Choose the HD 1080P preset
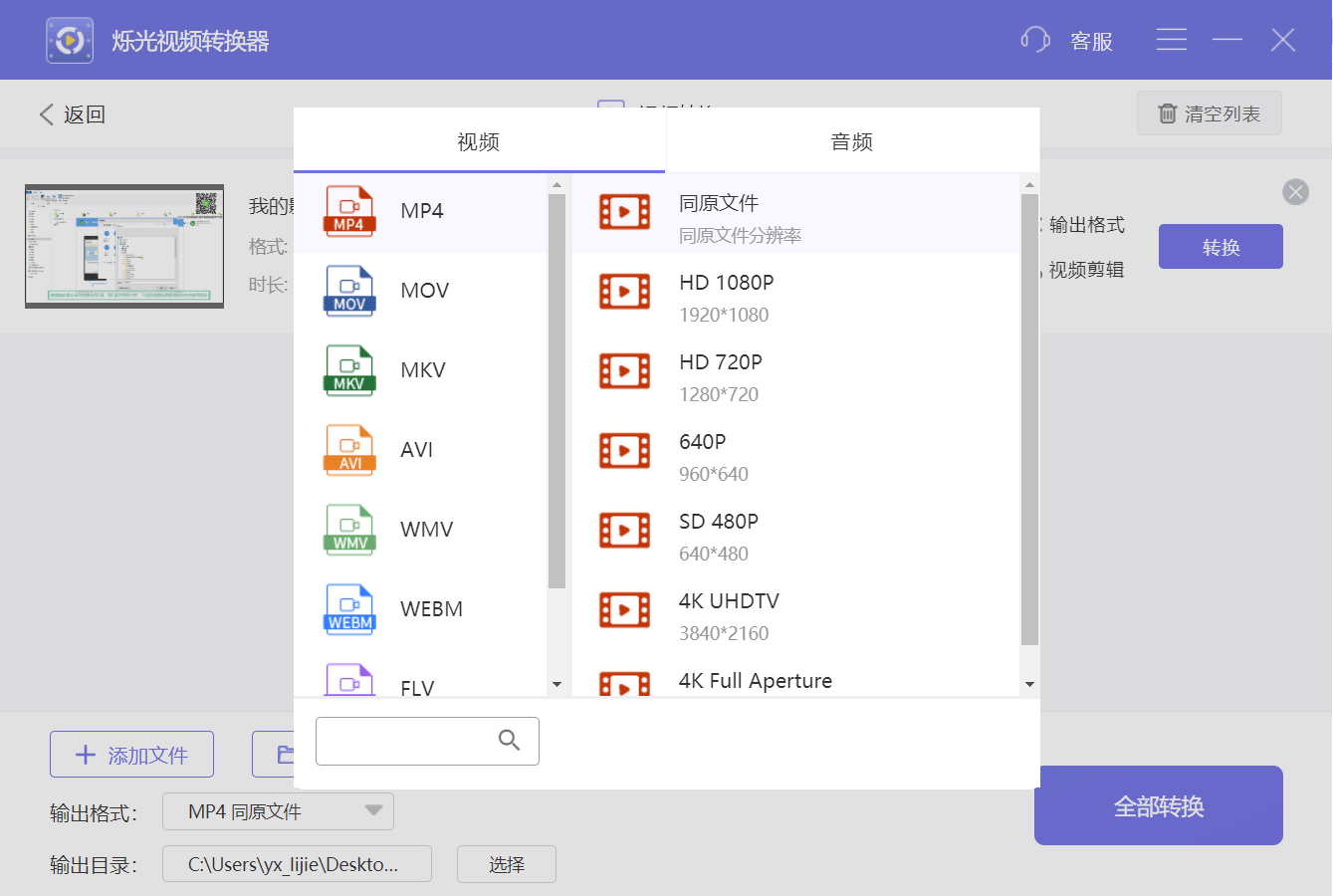The image size is (1333, 896). point(796,293)
